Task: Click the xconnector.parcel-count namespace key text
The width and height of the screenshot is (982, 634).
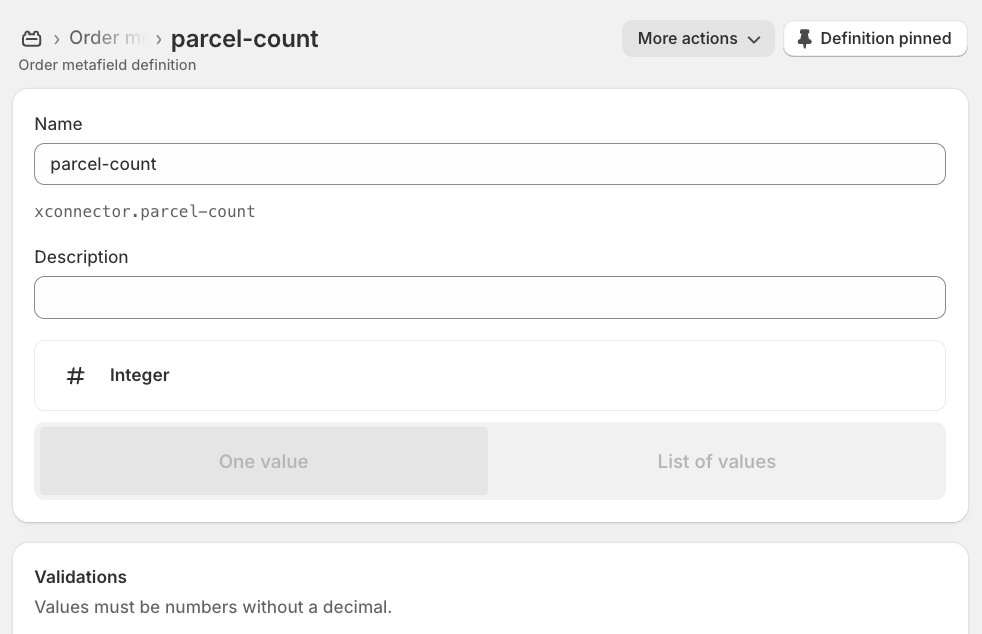Action: [145, 212]
